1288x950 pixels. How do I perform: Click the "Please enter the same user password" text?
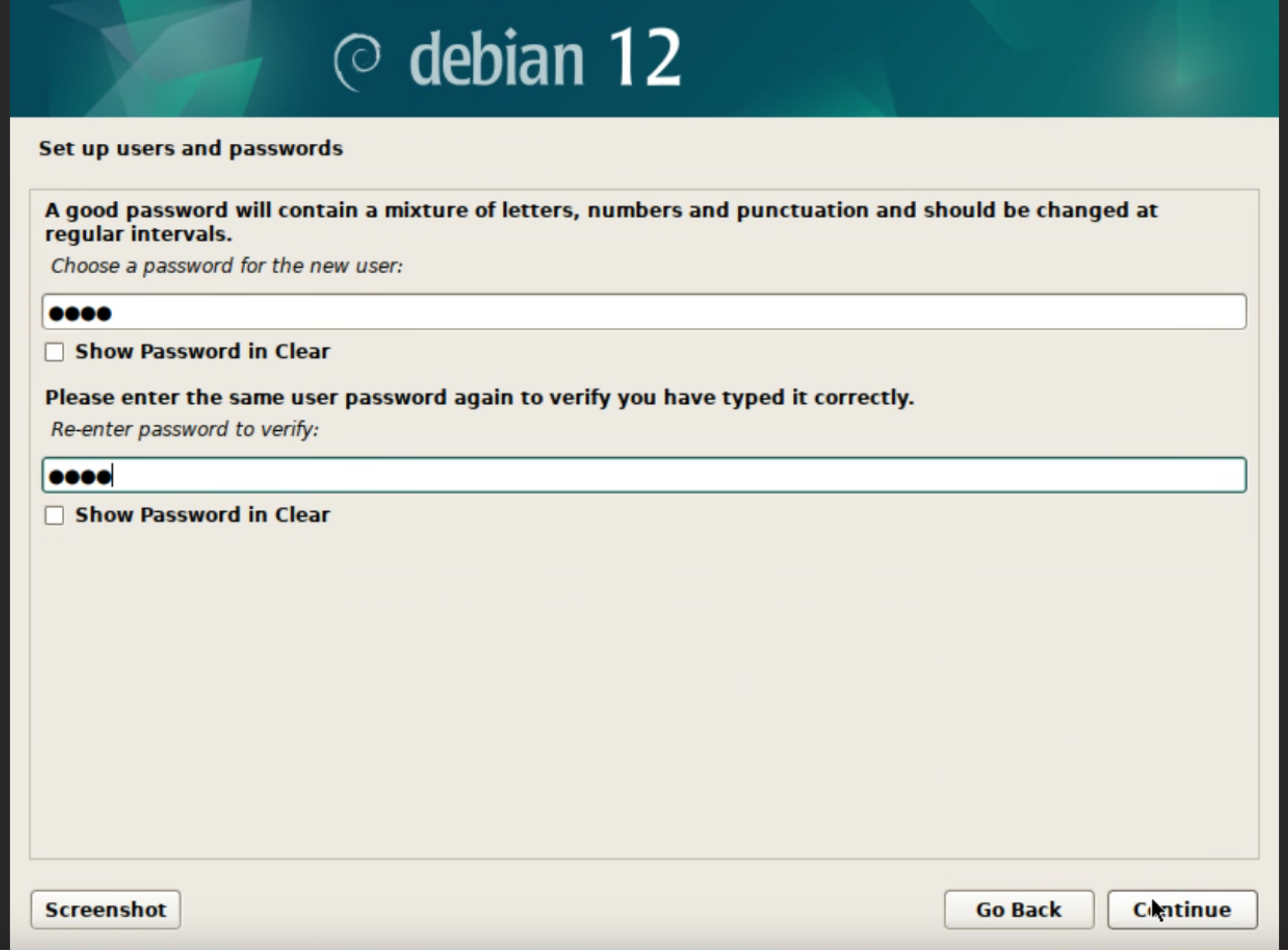tap(479, 398)
